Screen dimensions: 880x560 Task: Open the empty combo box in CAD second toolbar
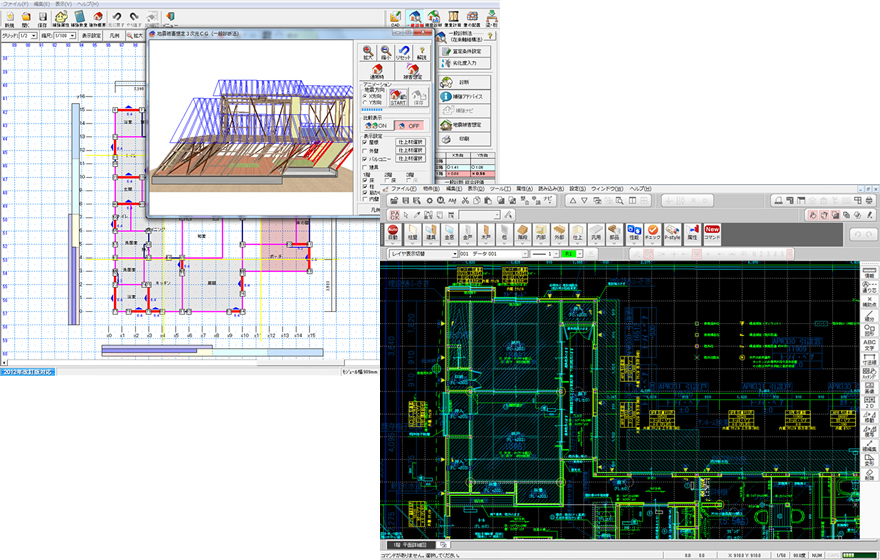479,215
